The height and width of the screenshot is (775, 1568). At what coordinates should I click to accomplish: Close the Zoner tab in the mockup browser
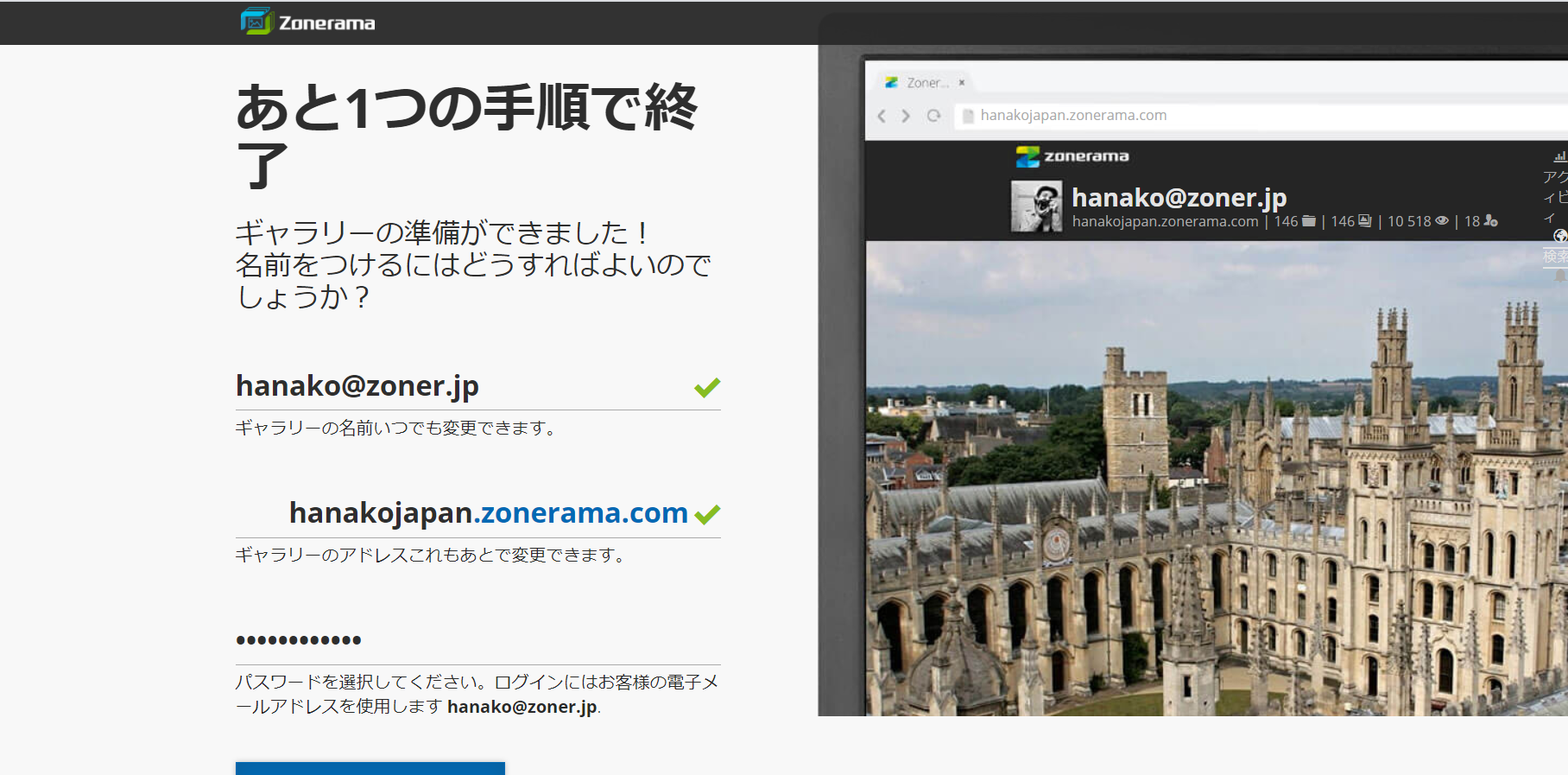(961, 83)
